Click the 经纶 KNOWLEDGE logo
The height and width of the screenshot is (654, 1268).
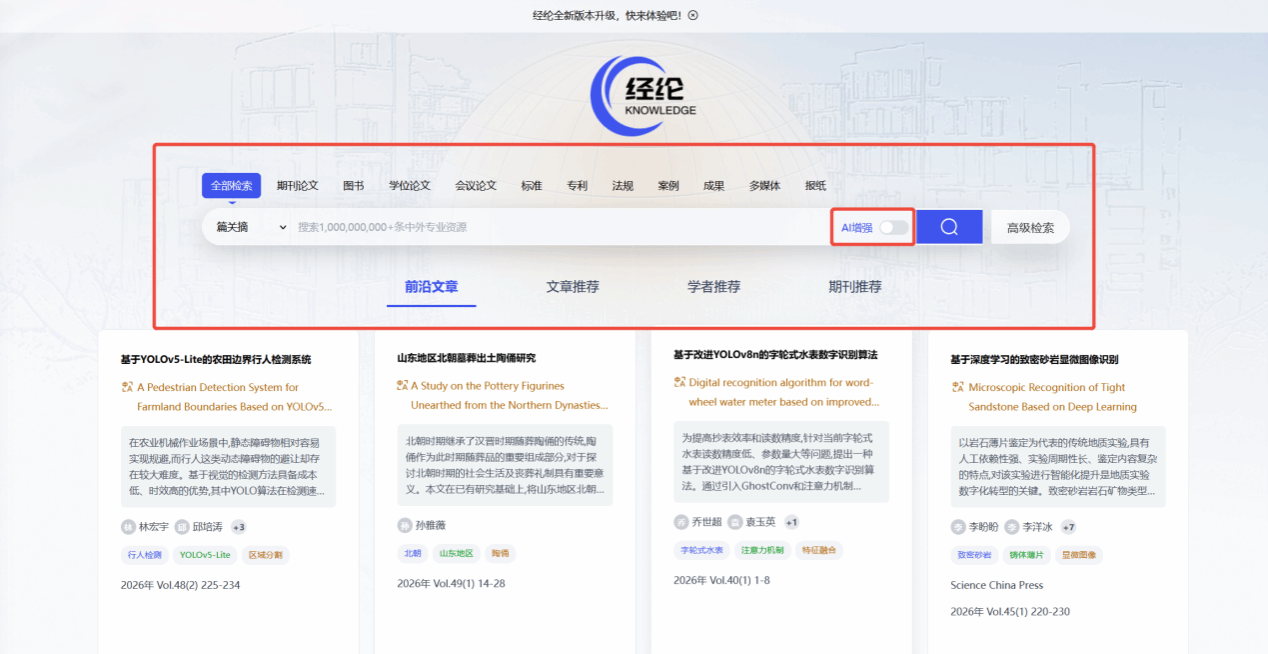click(x=643, y=95)
